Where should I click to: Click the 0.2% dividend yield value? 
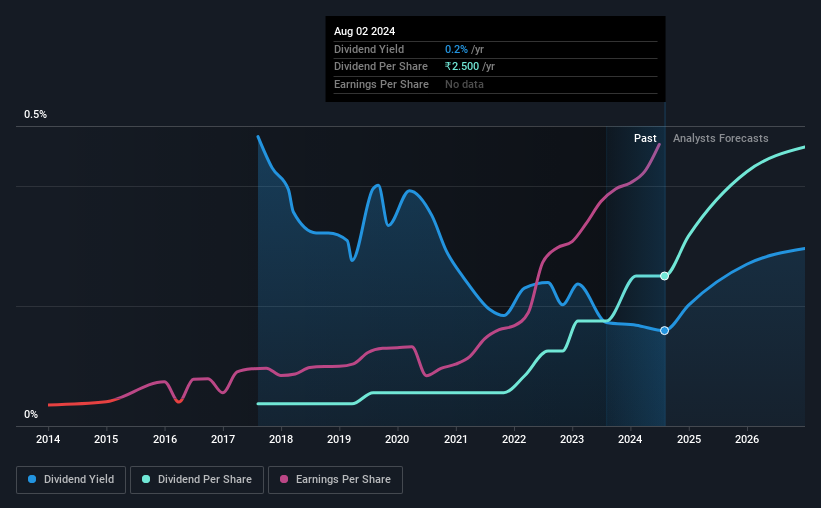click(457, 49)
